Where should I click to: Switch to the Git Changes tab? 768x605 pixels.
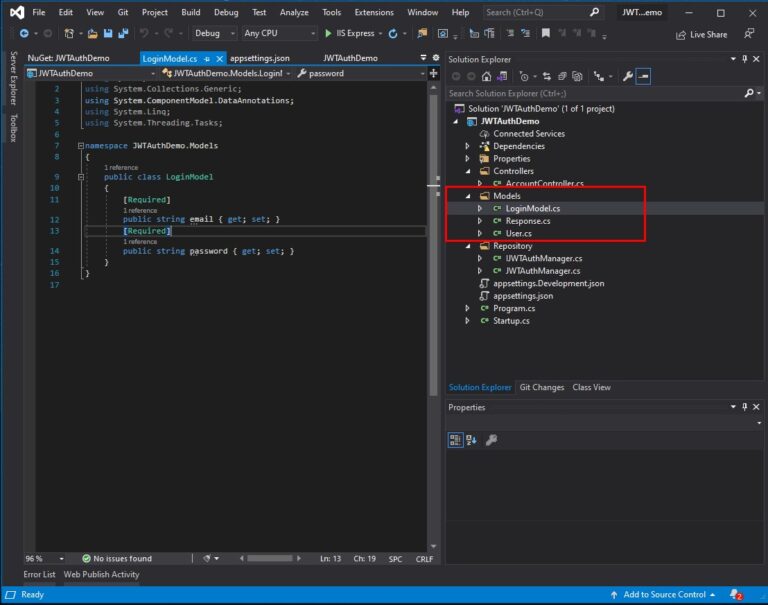[x=542, y=387]
